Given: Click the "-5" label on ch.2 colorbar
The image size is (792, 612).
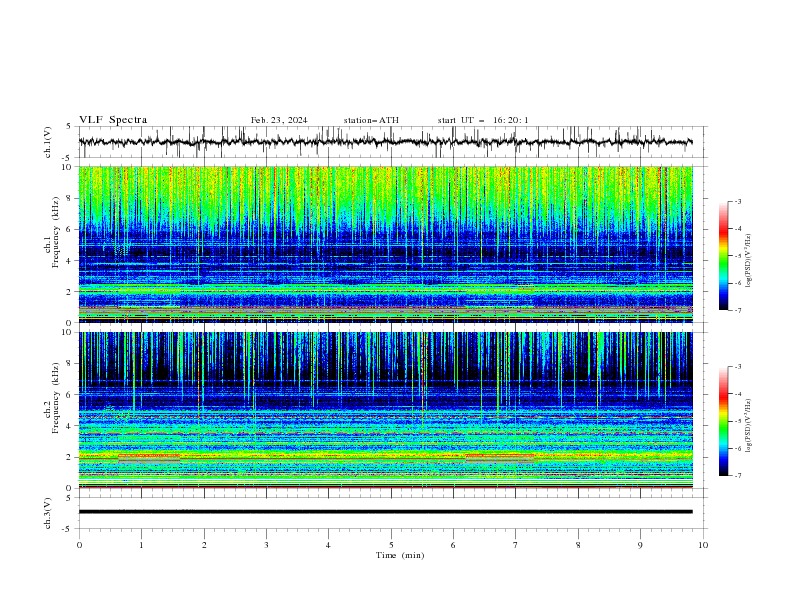Looking at the screenshot, I should [x=737, y=421].
